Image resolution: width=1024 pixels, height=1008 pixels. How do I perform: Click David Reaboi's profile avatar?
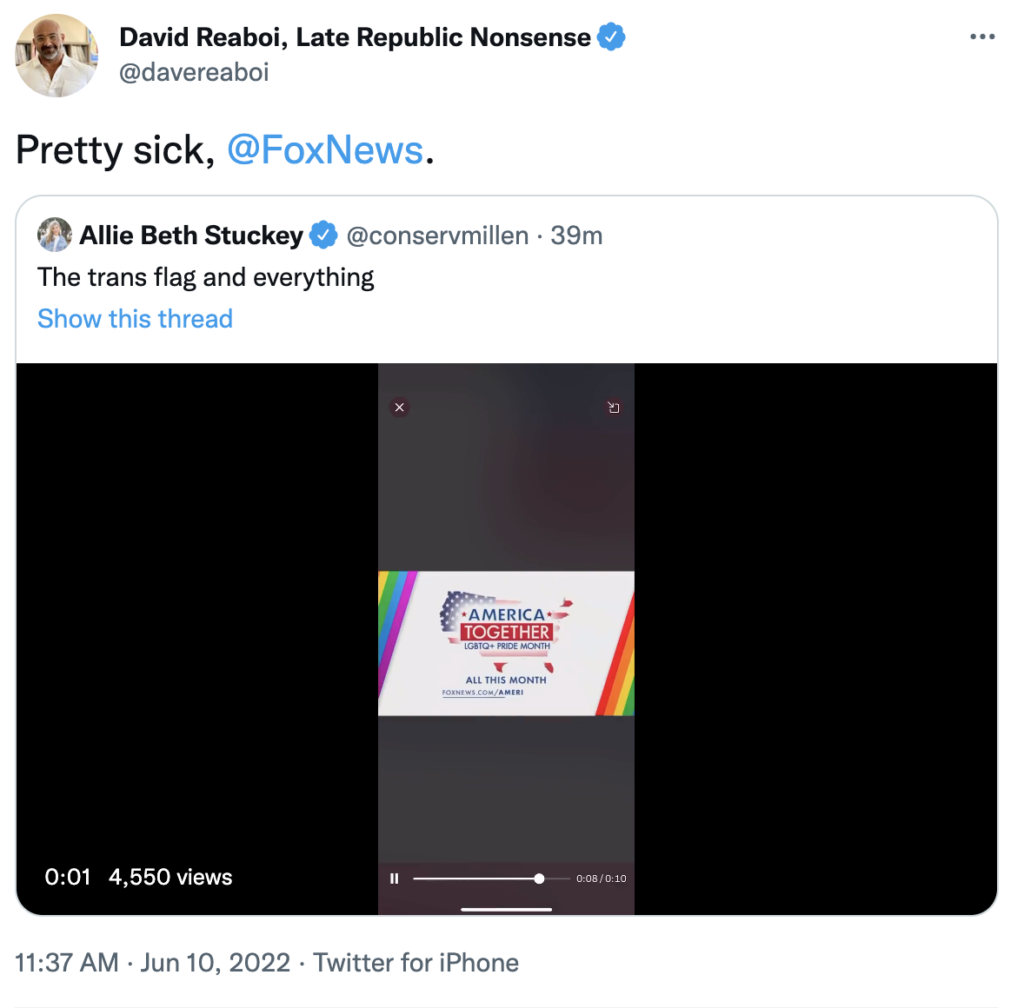(56, 56)
